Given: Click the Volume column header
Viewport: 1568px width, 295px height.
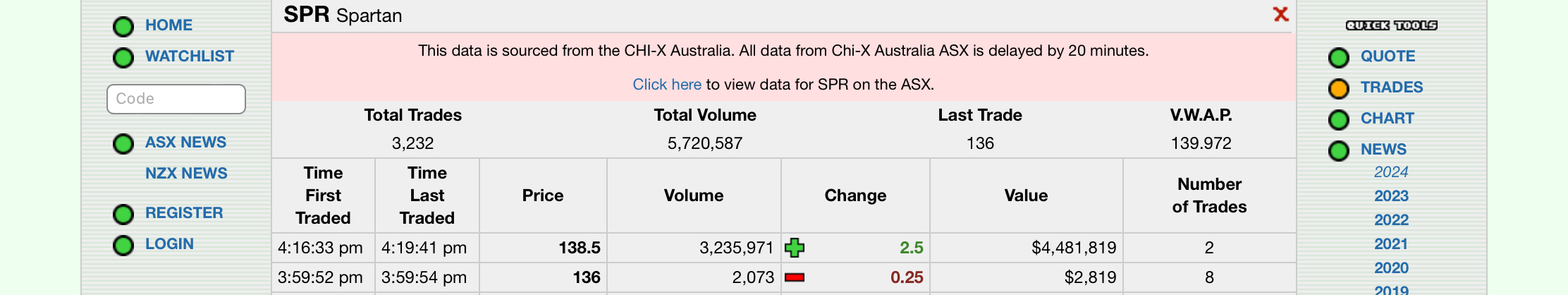Looking at the screenshot, I should (x=694, y=195).
